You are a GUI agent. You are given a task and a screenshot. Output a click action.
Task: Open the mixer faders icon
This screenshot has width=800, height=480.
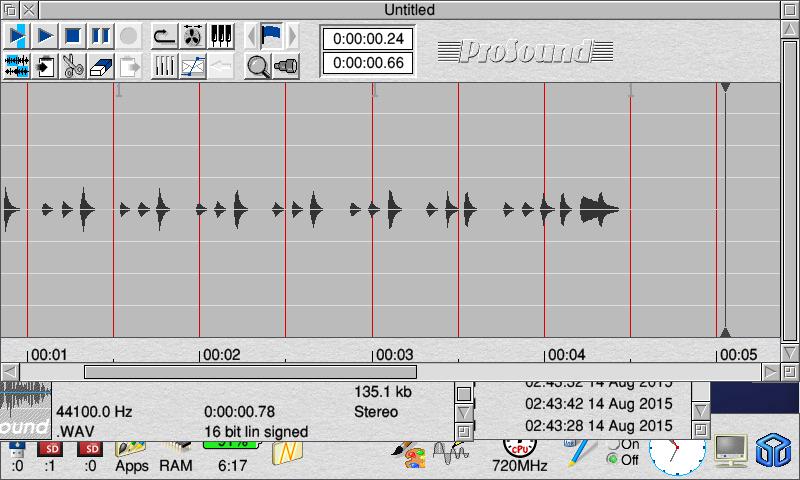click(165, 67)
